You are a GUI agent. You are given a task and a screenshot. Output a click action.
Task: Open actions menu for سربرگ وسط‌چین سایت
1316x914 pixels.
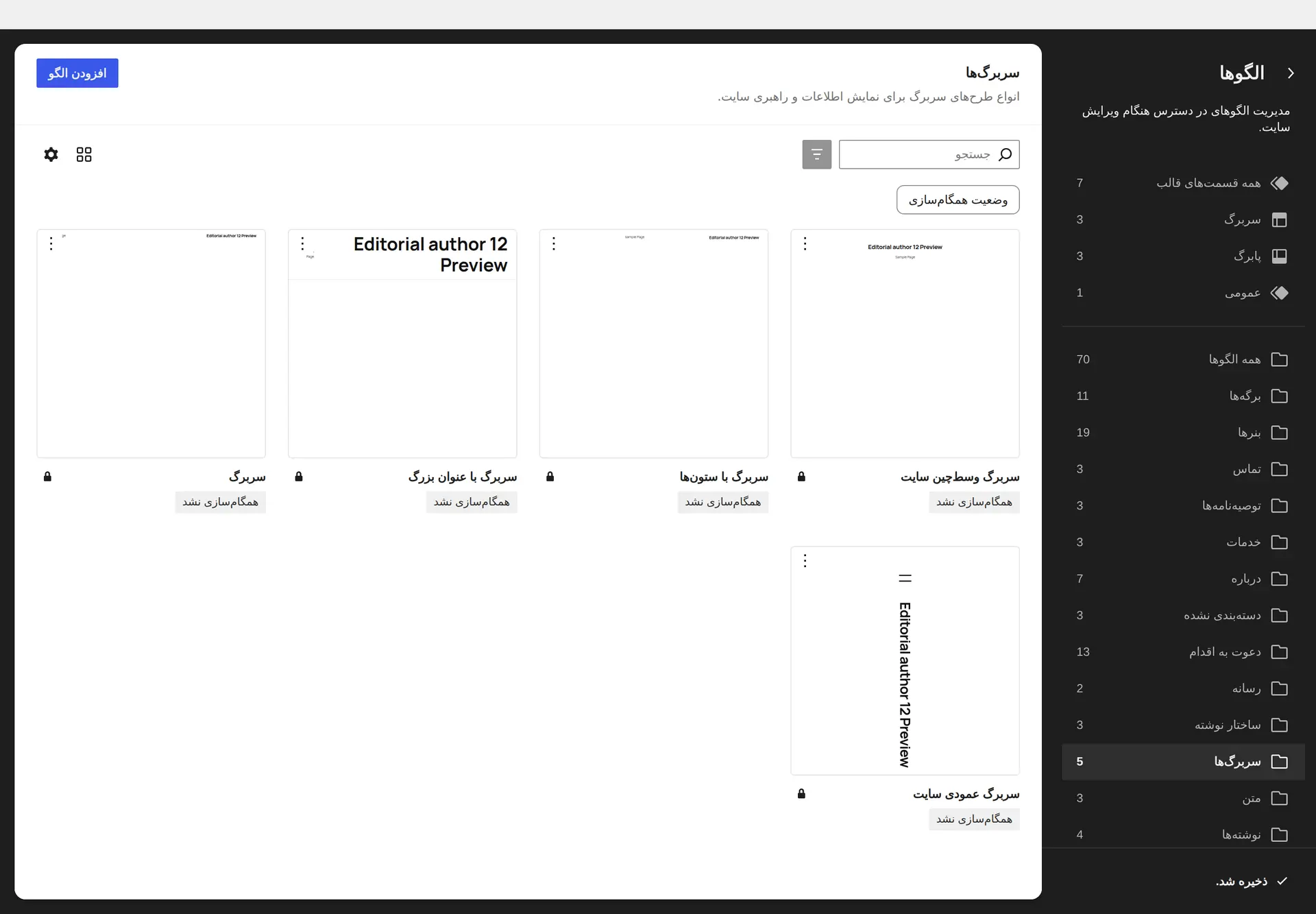coord(805,243)
